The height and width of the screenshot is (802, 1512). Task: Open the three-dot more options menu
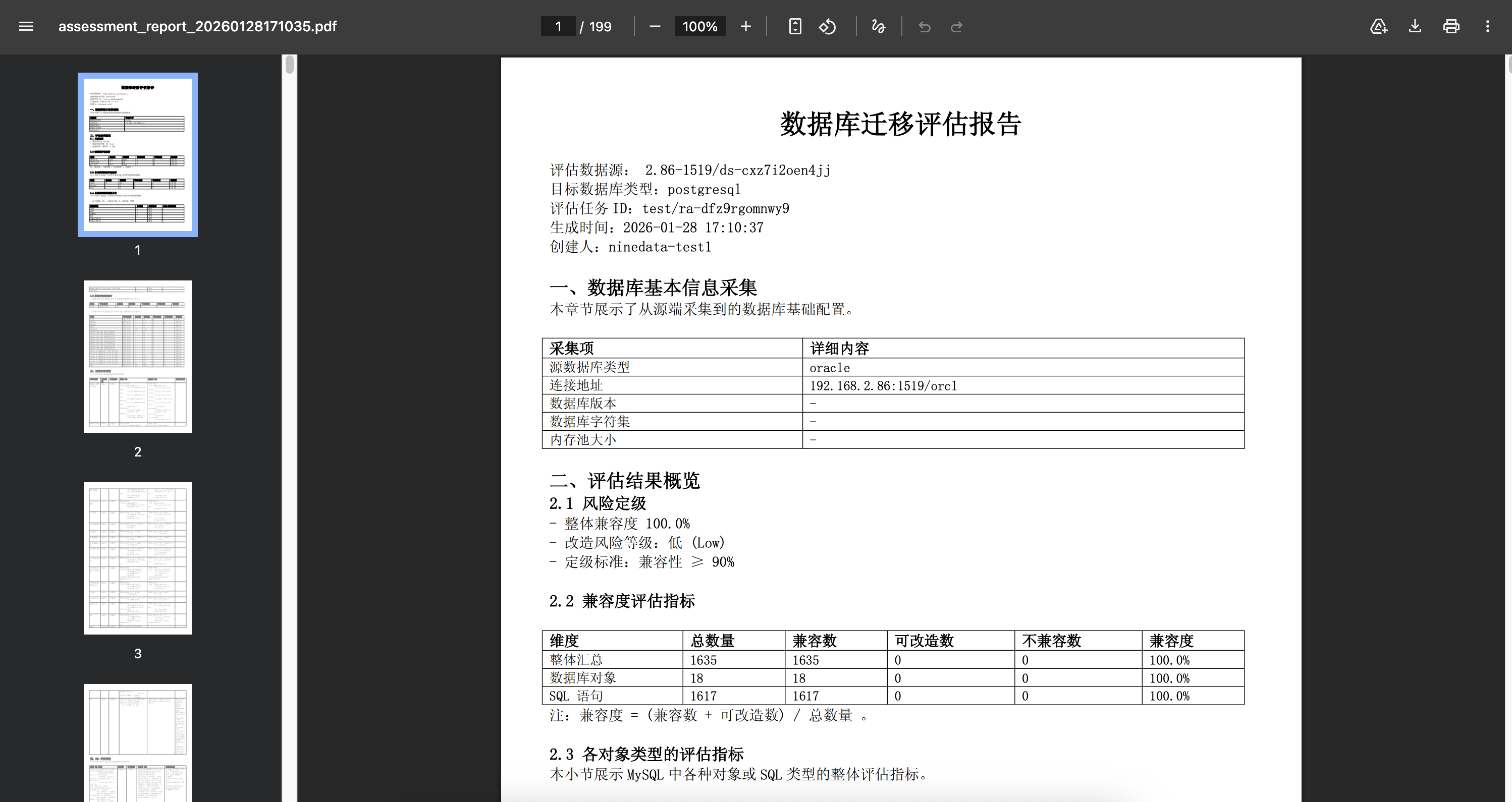click(1487, 26)
